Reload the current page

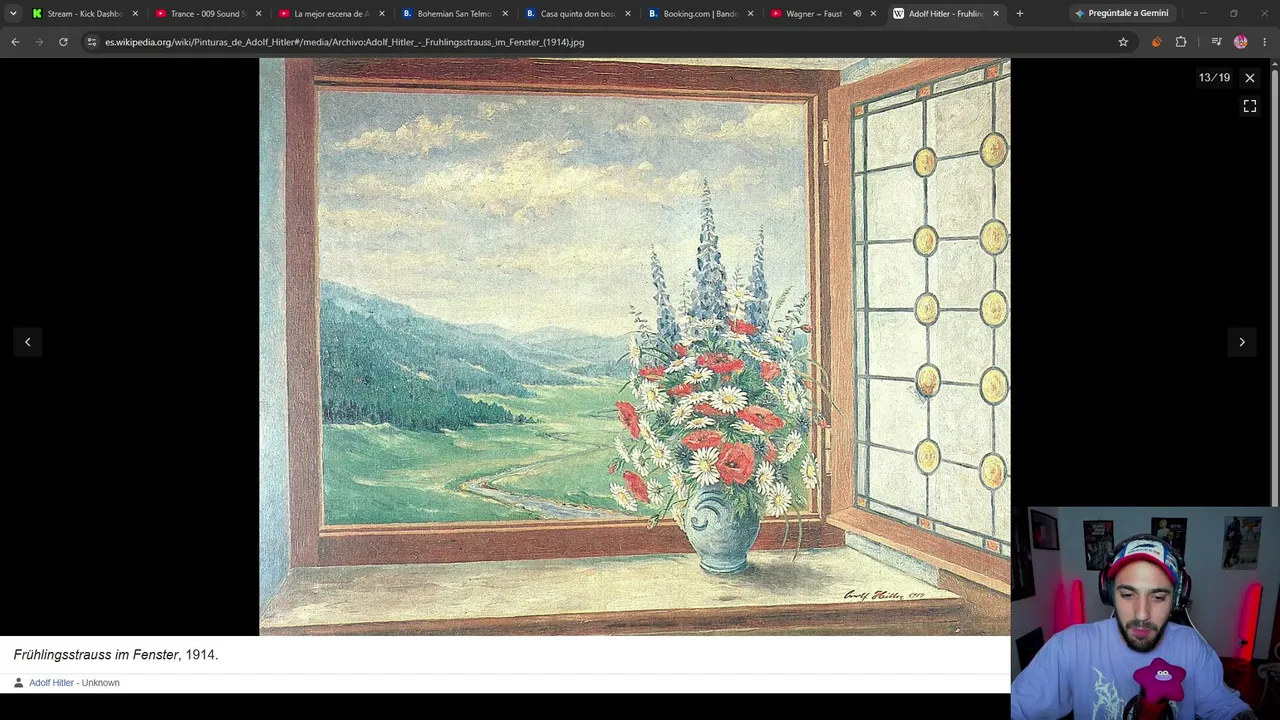63,42
